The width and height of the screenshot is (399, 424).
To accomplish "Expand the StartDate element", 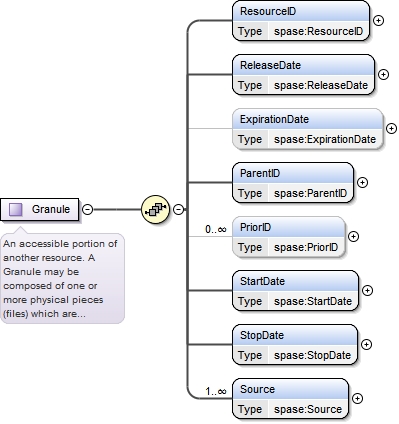I will (367, 290).
